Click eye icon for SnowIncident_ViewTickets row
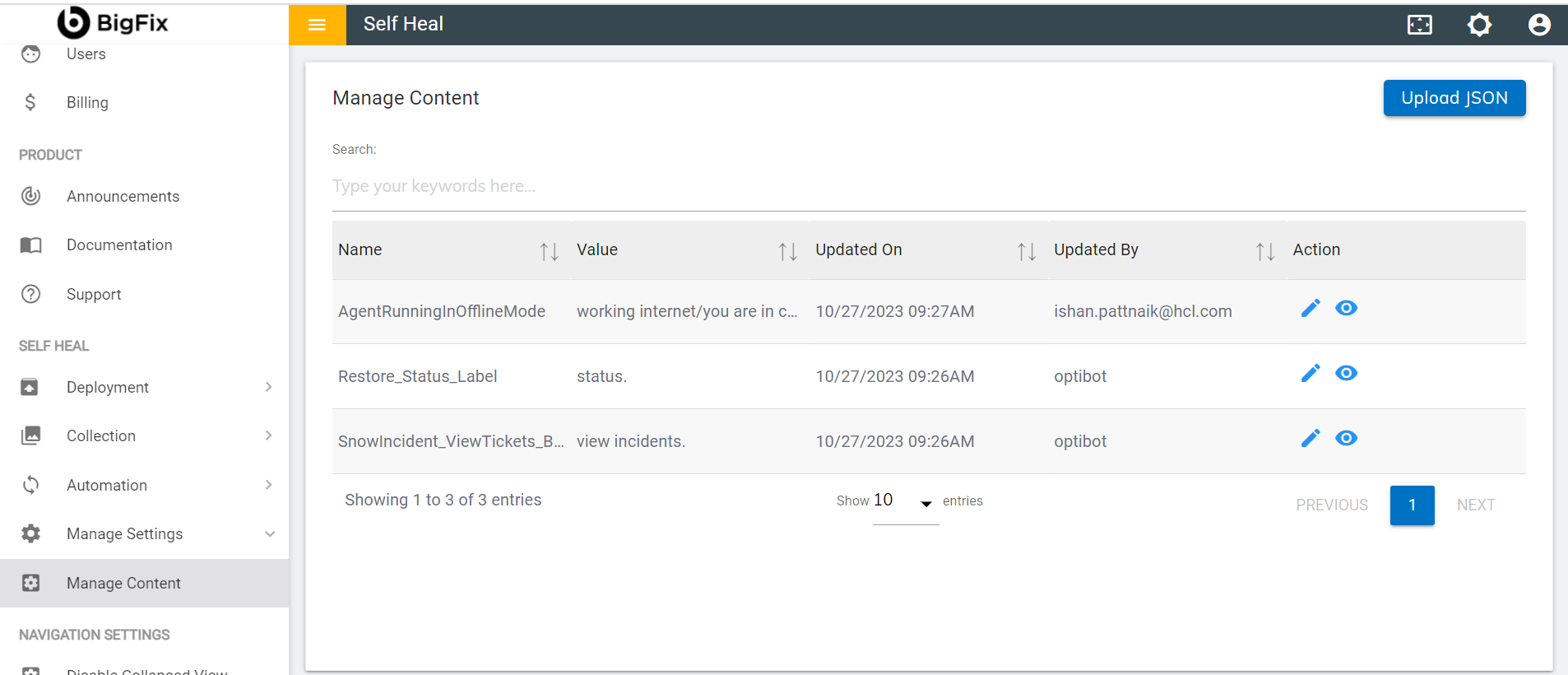The width and height of the screenshot is (1568, 675). tap(1346, 438)
